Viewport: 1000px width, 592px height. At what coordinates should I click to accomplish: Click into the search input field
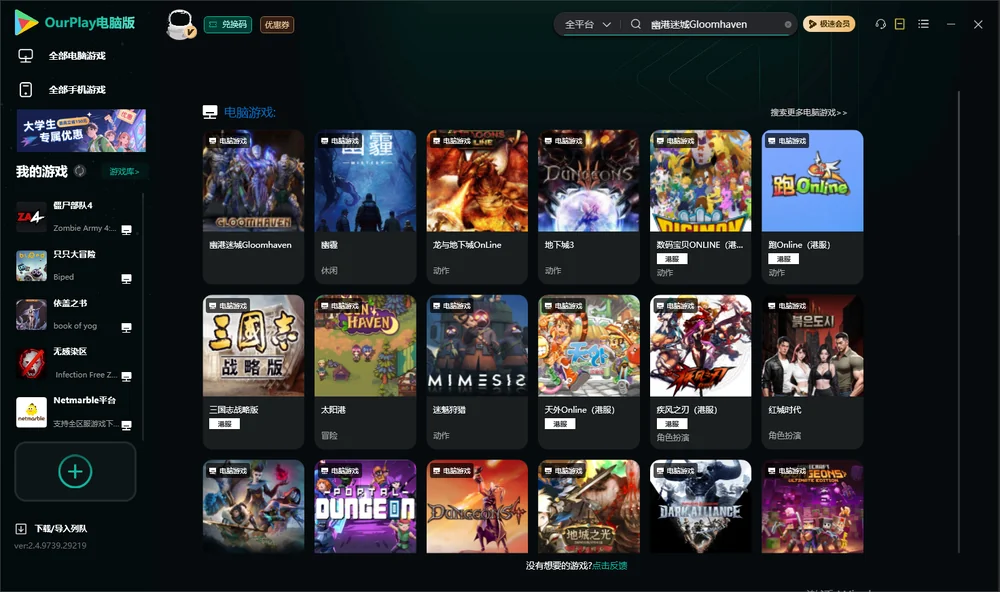(x=716, y=24)
